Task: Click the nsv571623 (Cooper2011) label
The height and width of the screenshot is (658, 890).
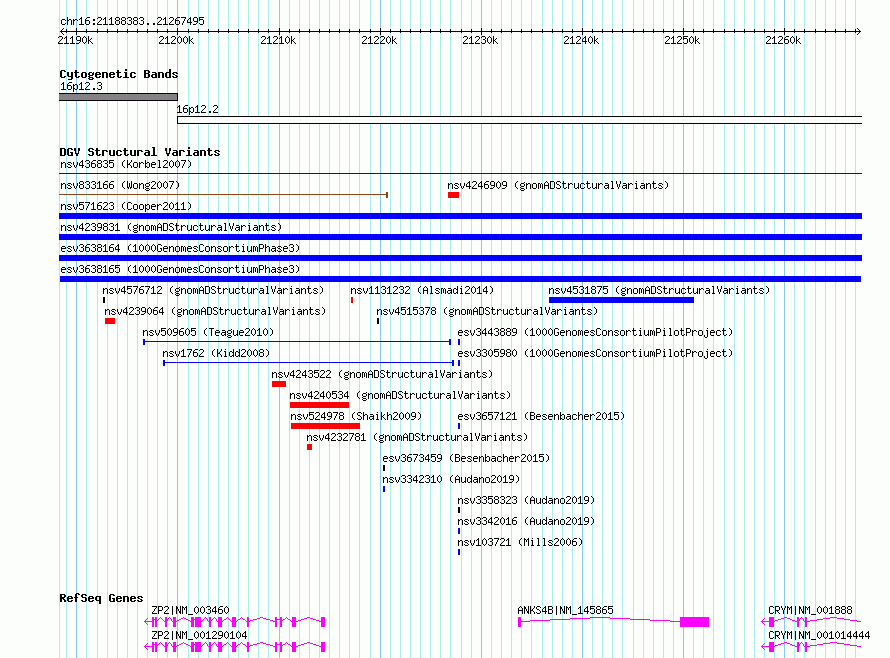Action: tap(126, 206)
